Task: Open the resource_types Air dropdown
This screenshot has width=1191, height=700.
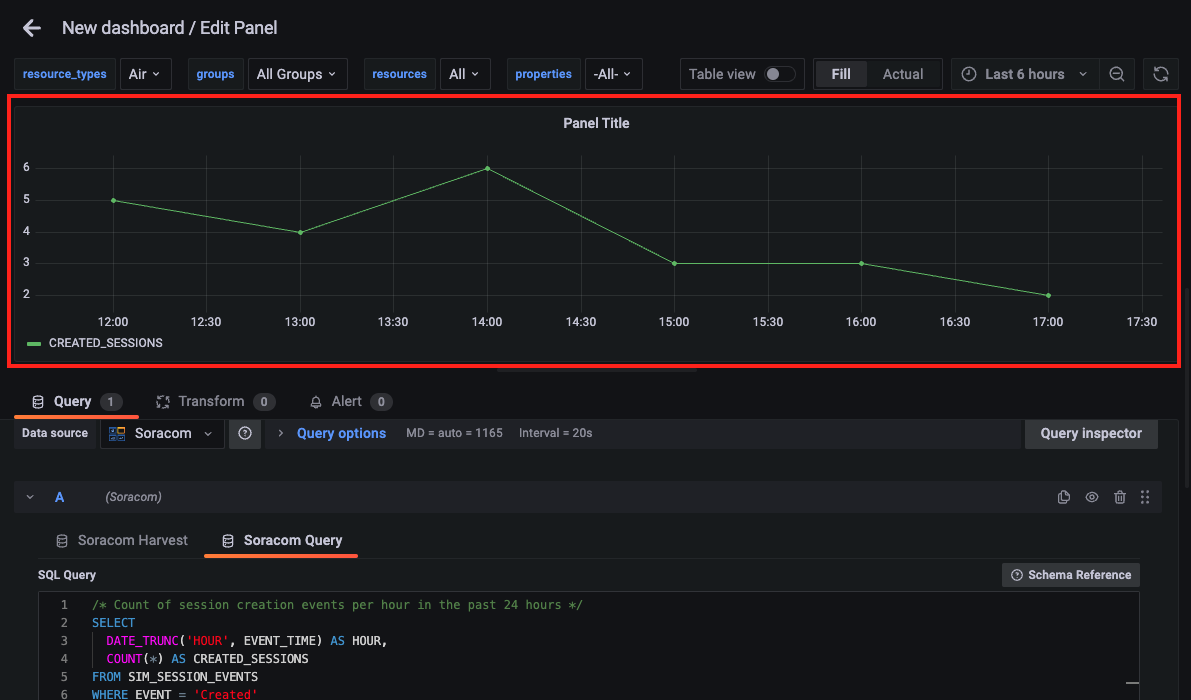Action: (146, 74)
